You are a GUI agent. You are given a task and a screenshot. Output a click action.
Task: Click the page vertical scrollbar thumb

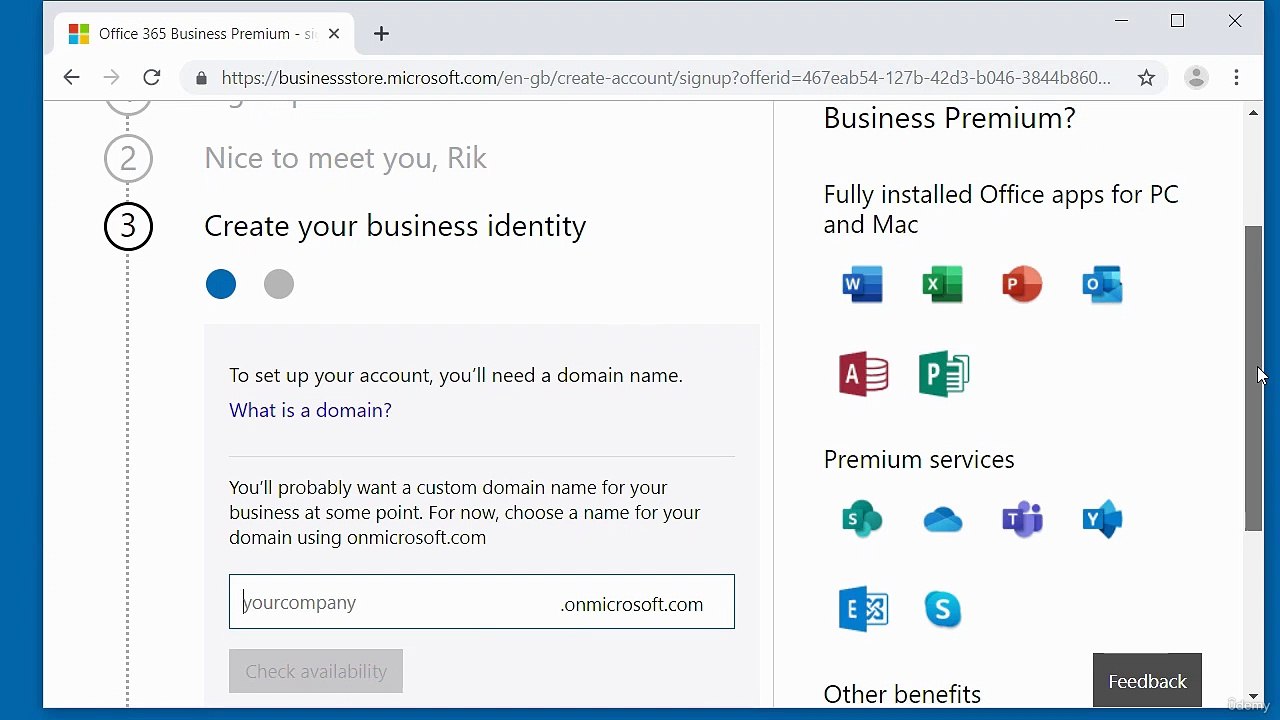coord(1253,378)
